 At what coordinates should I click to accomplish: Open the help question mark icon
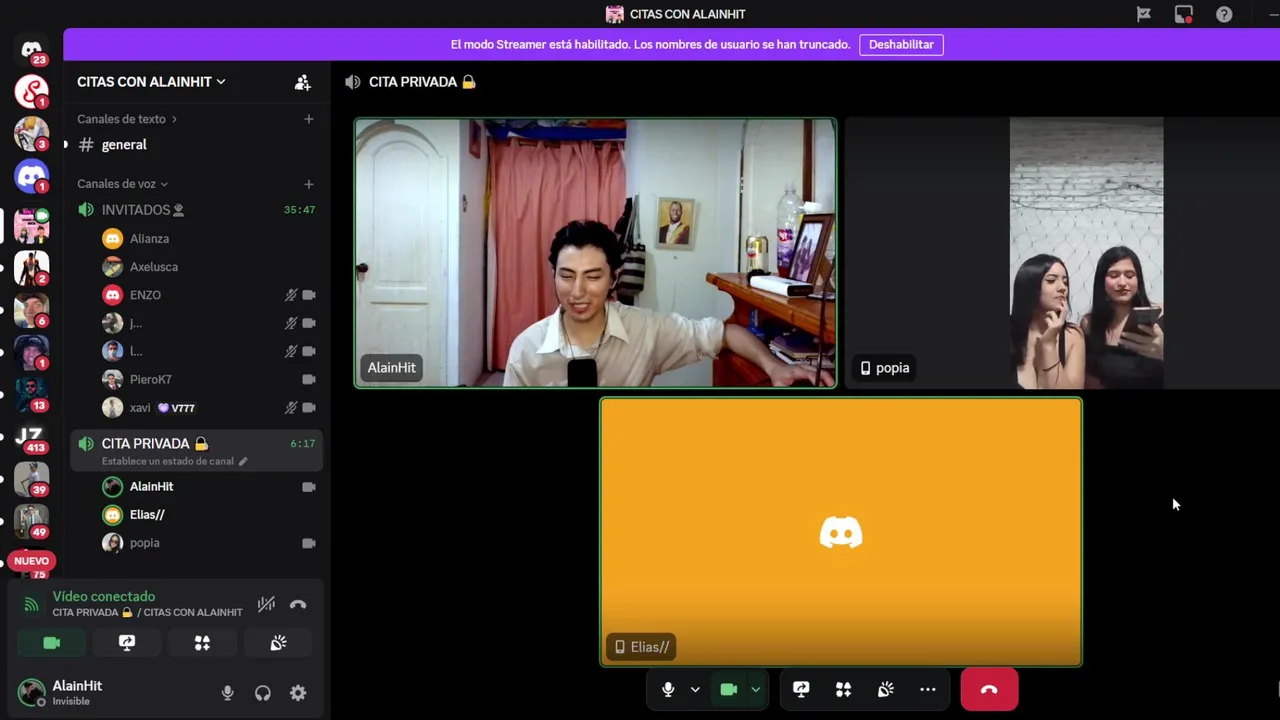(1224, 14)
